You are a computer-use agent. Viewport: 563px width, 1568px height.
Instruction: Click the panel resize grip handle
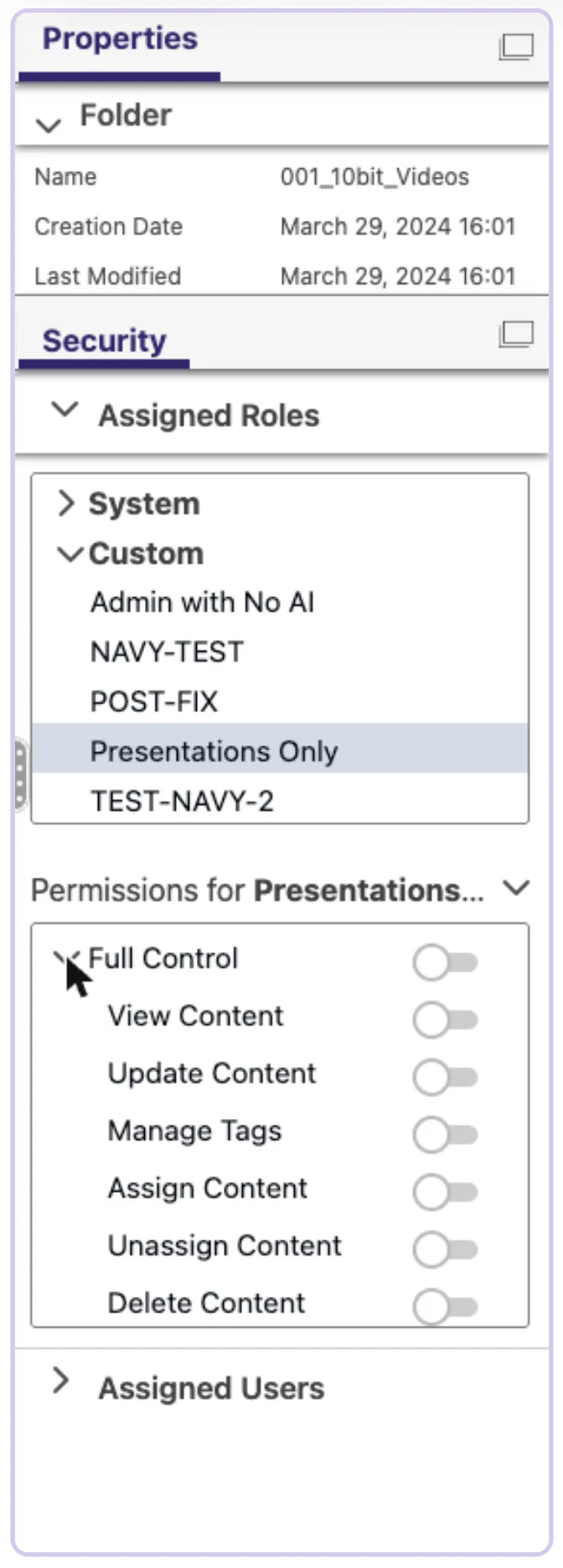coord(21,776)
